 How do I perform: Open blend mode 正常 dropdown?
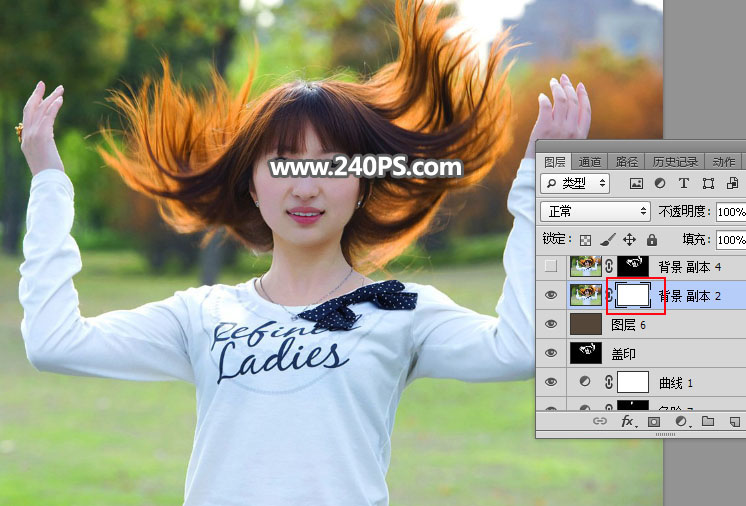595,212
